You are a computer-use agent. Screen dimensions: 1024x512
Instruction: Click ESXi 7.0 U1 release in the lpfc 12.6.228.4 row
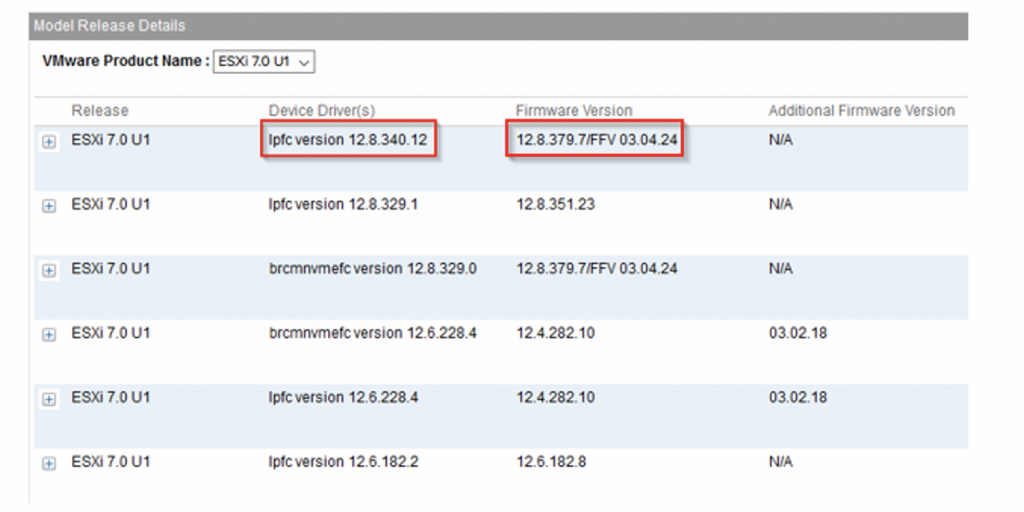click(110, 397)
